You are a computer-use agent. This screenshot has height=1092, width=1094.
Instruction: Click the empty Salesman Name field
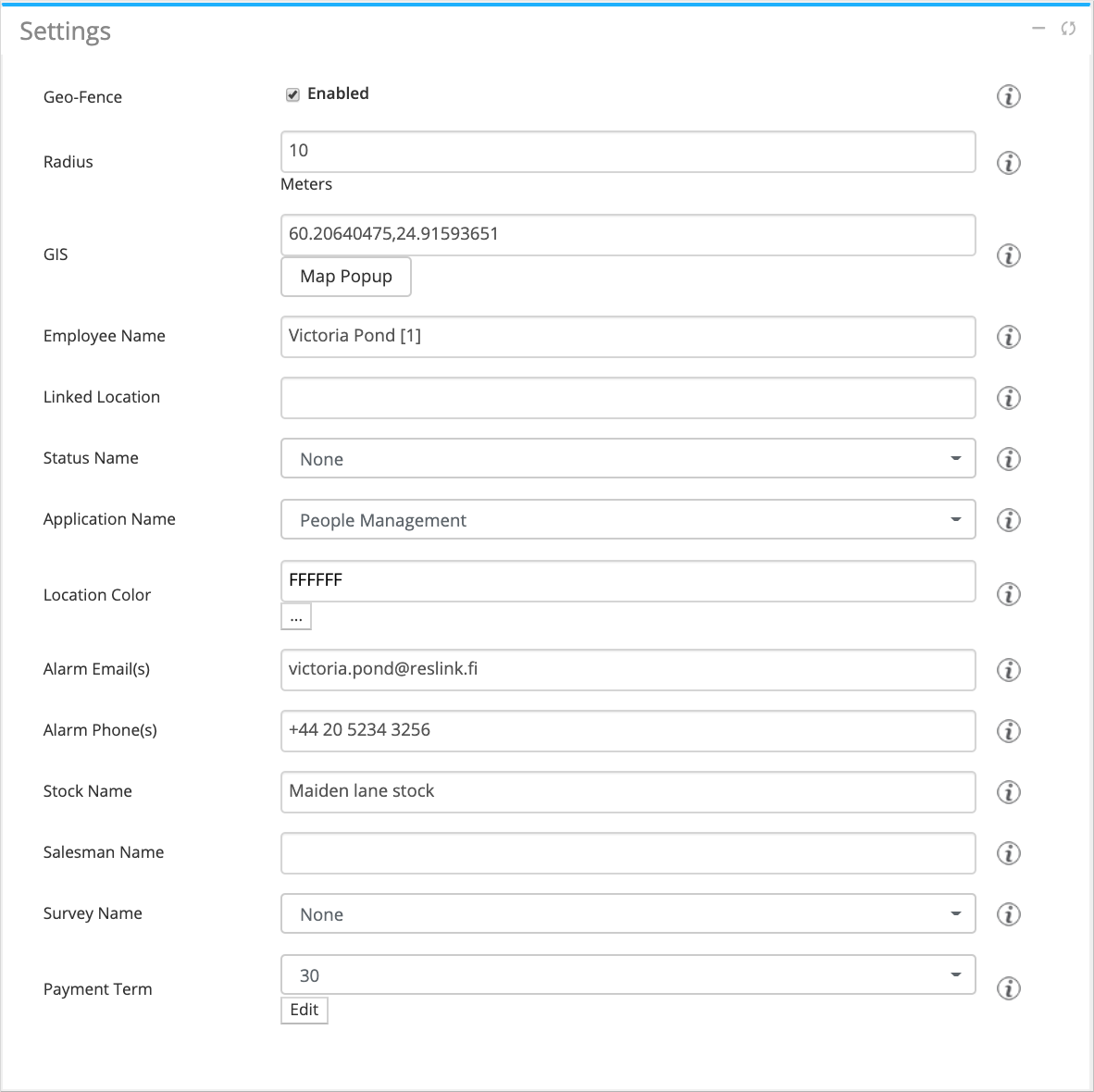[628, 853]
